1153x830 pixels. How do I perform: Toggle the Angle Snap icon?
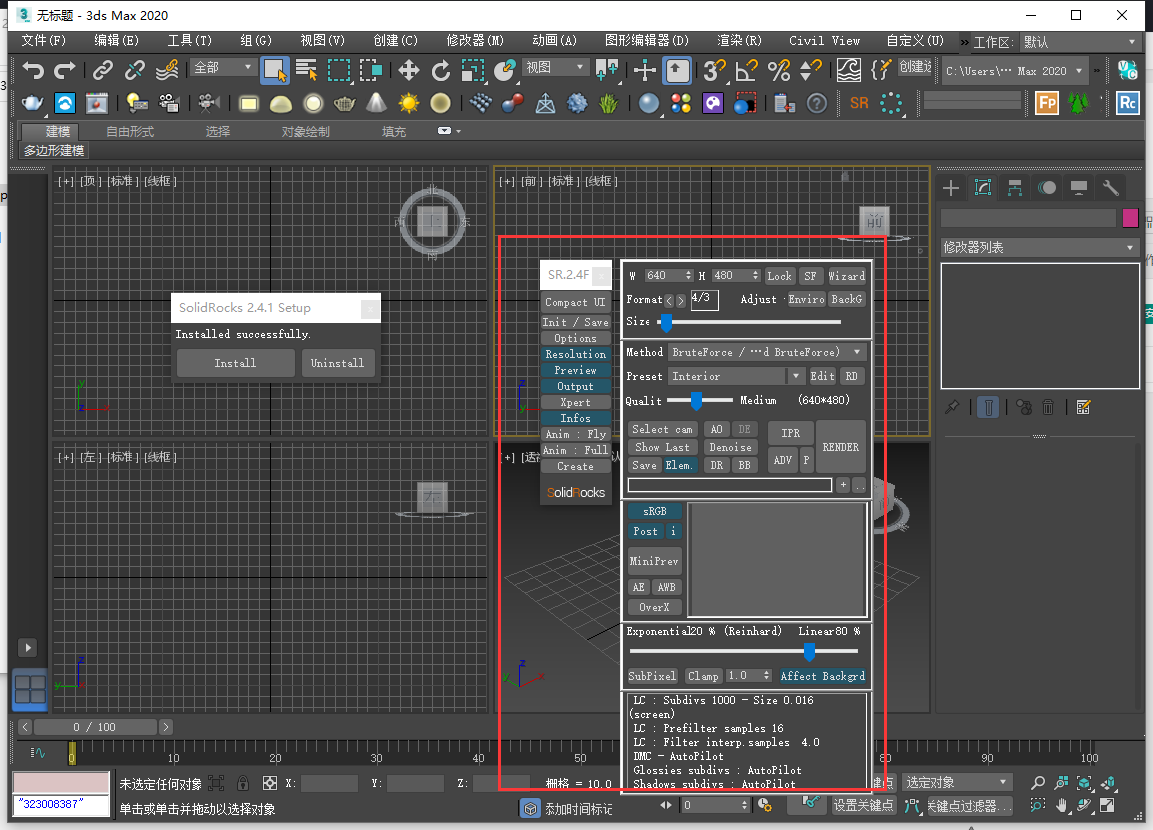[x=746, y=71]
